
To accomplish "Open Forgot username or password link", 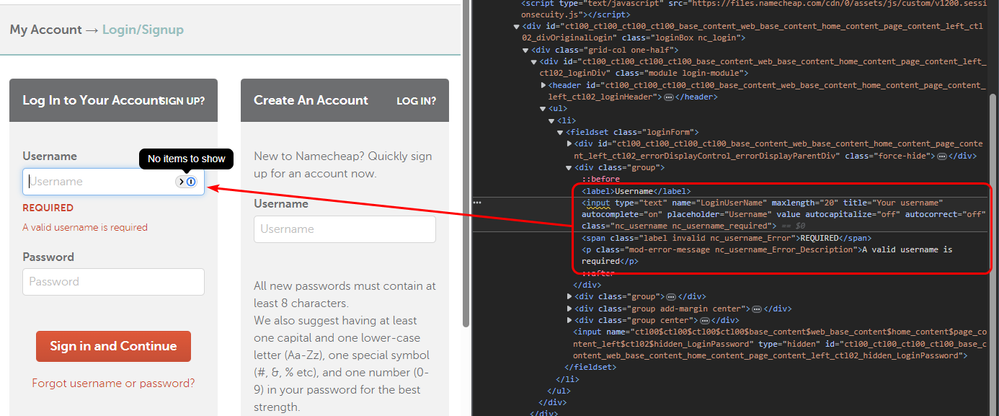I will tap(113, 383).
